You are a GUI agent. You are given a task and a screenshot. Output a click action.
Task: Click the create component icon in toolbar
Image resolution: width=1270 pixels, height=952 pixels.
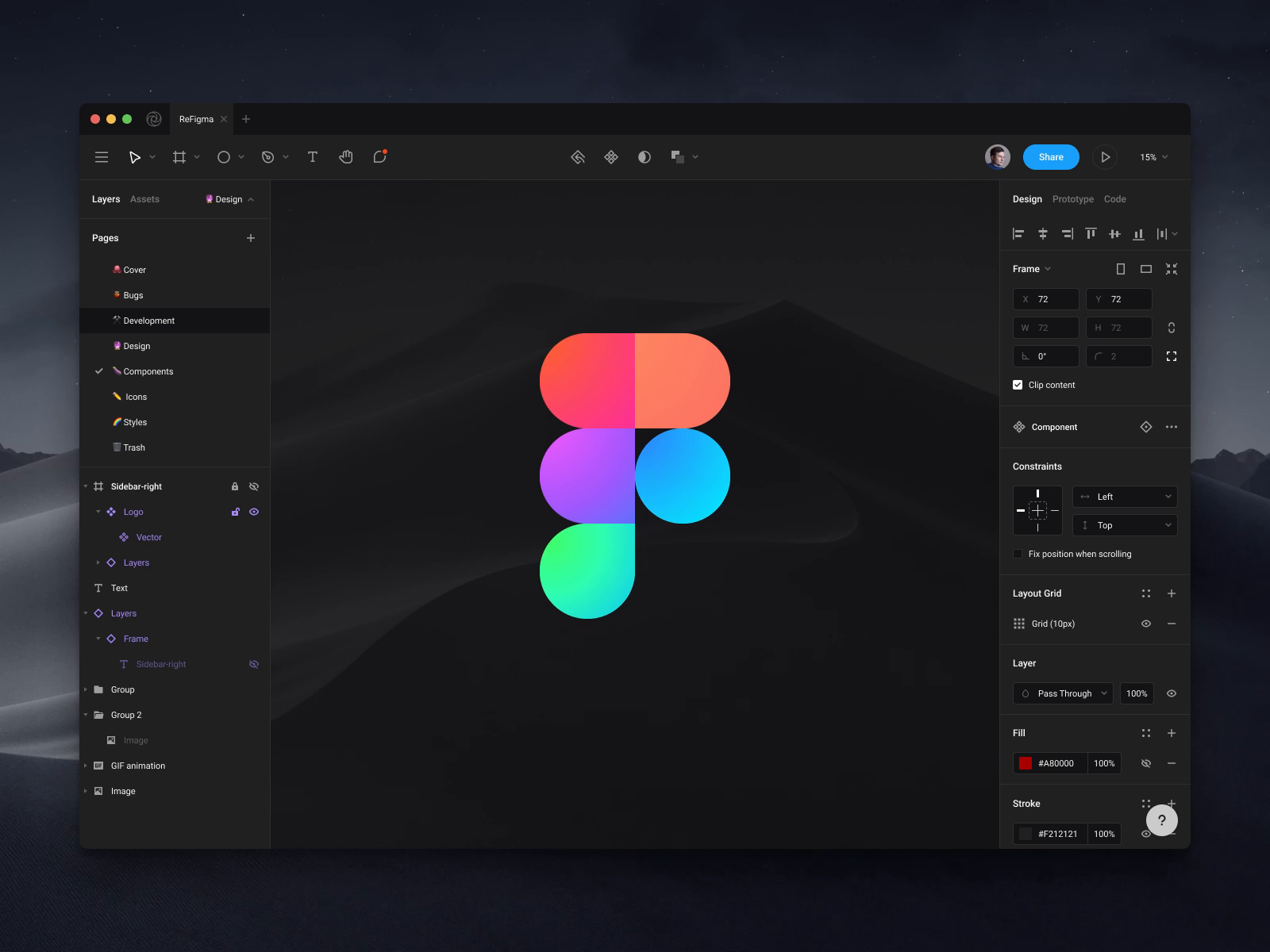click(x=611, y=157)
